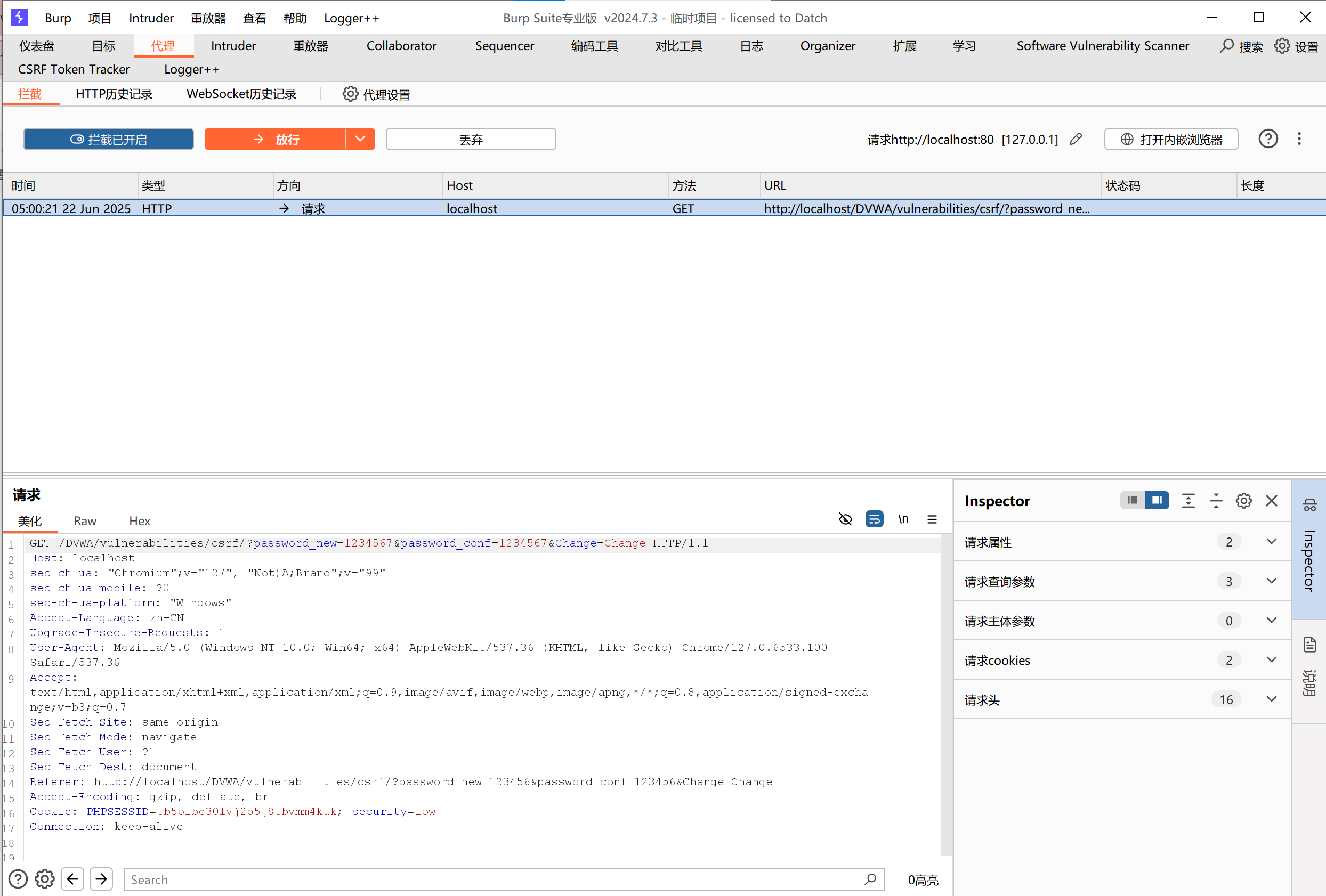Expand the request cookies section
Screen dimensions: 1326x896
coord(1271,660)
